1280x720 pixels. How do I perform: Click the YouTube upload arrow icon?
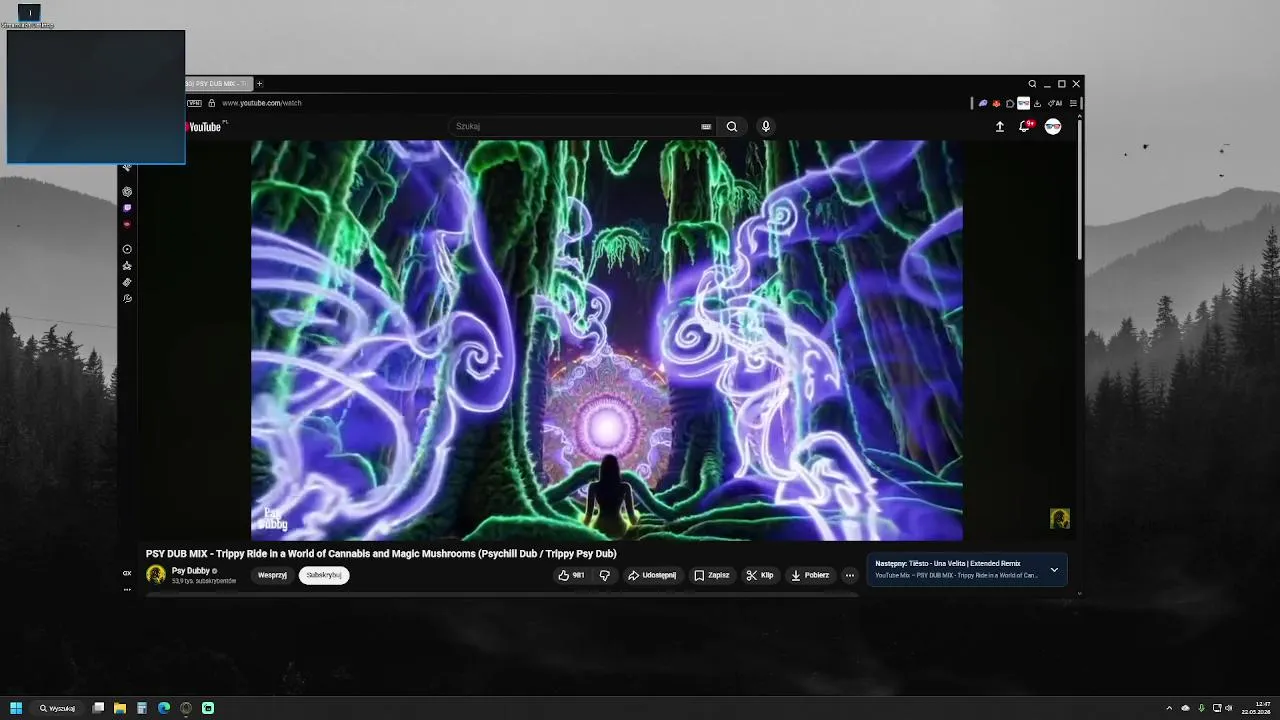[x=999, y=127]
